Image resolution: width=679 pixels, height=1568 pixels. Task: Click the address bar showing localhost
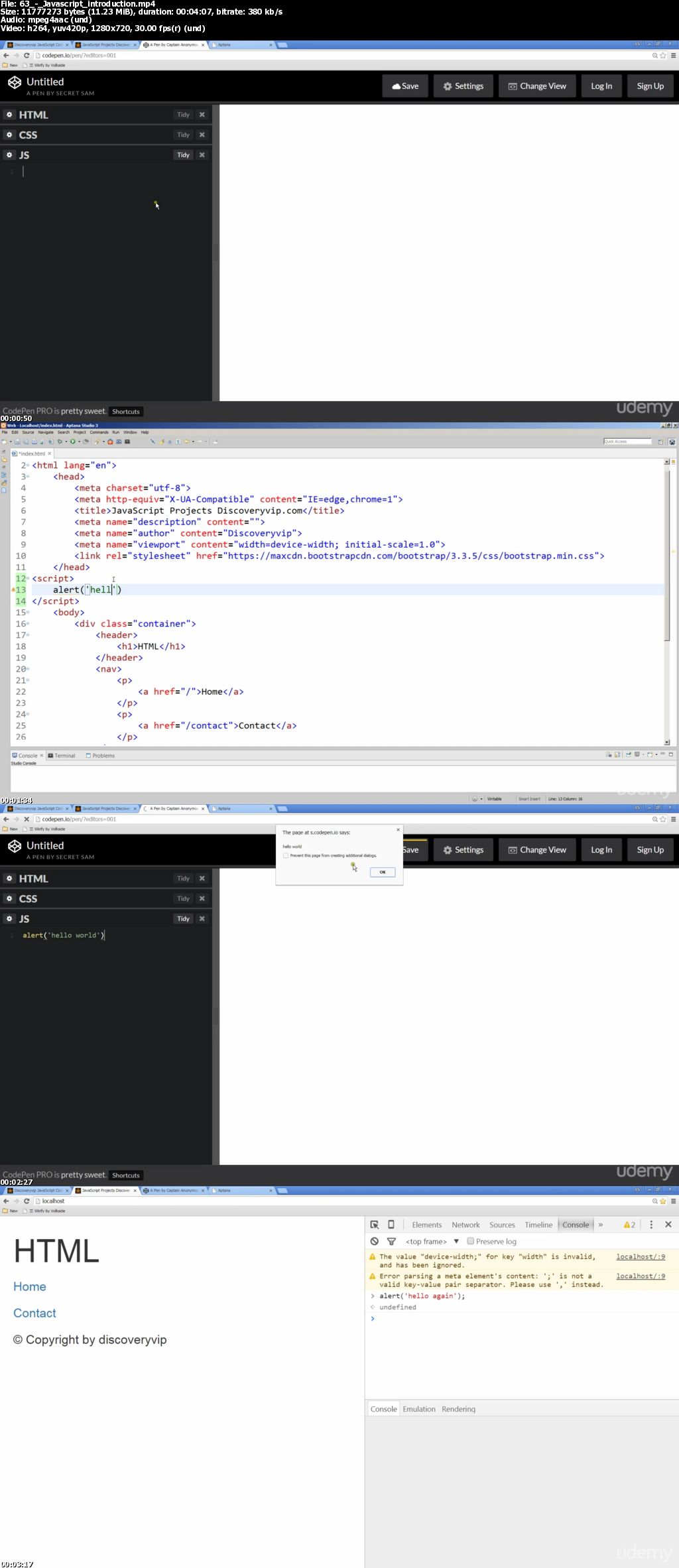(341, 1201)
